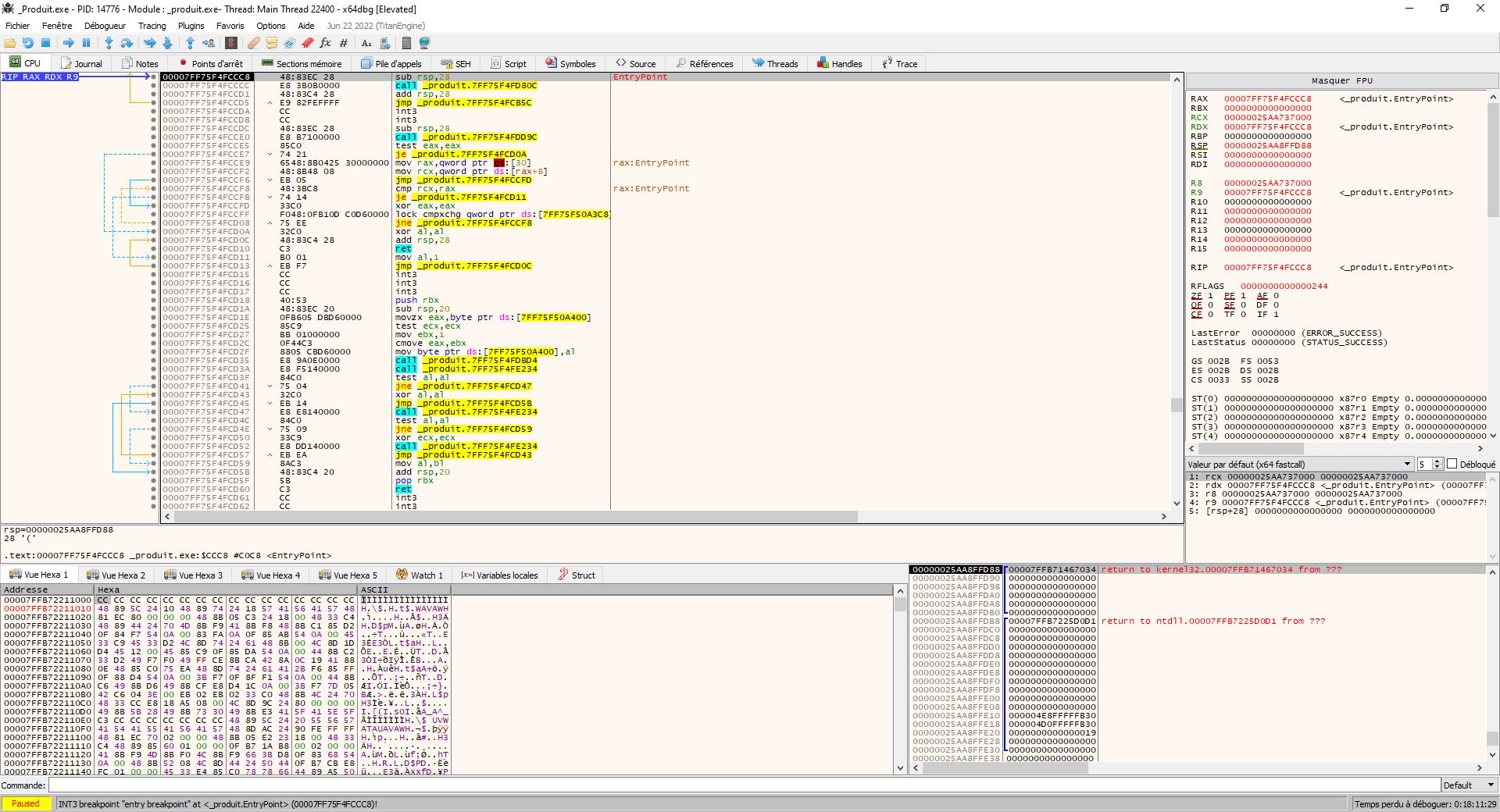Image resolution: width=1500 pixels, height=812 pixels.
Task: Click the Masquer FPU button
Action: 1341,80
